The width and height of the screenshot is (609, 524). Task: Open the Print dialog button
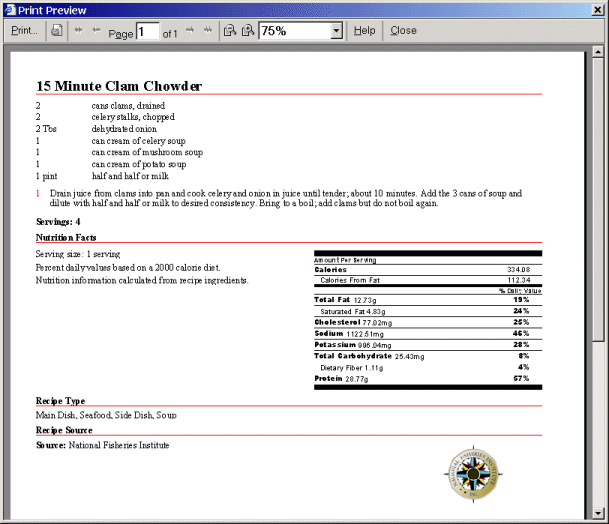[24, 31]
